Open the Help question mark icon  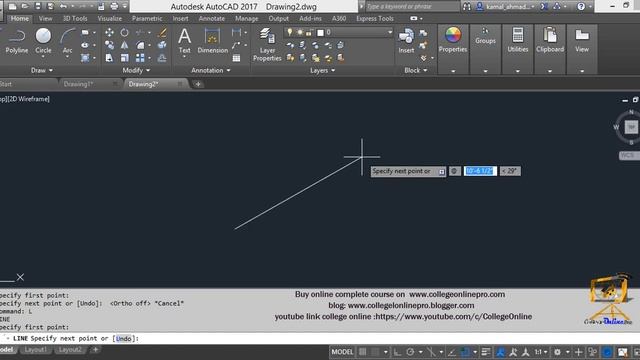tap(581, 6)
